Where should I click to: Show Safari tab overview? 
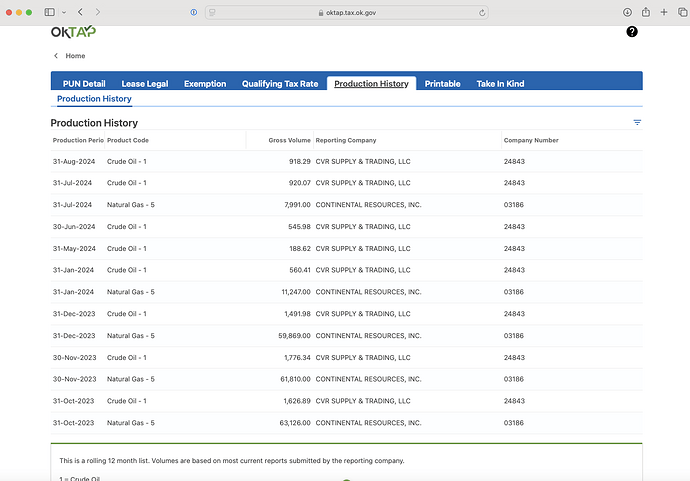tap(680, 12)
